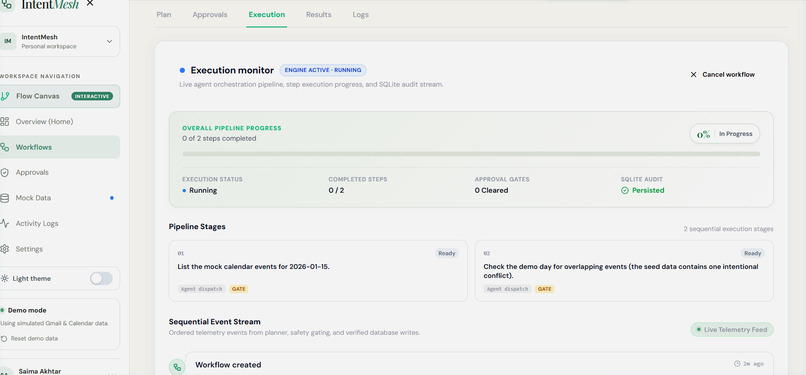The height and width of the screenshot is (375, 806).
Task: Click the Approvals shield icon
Action: point(5,172)
